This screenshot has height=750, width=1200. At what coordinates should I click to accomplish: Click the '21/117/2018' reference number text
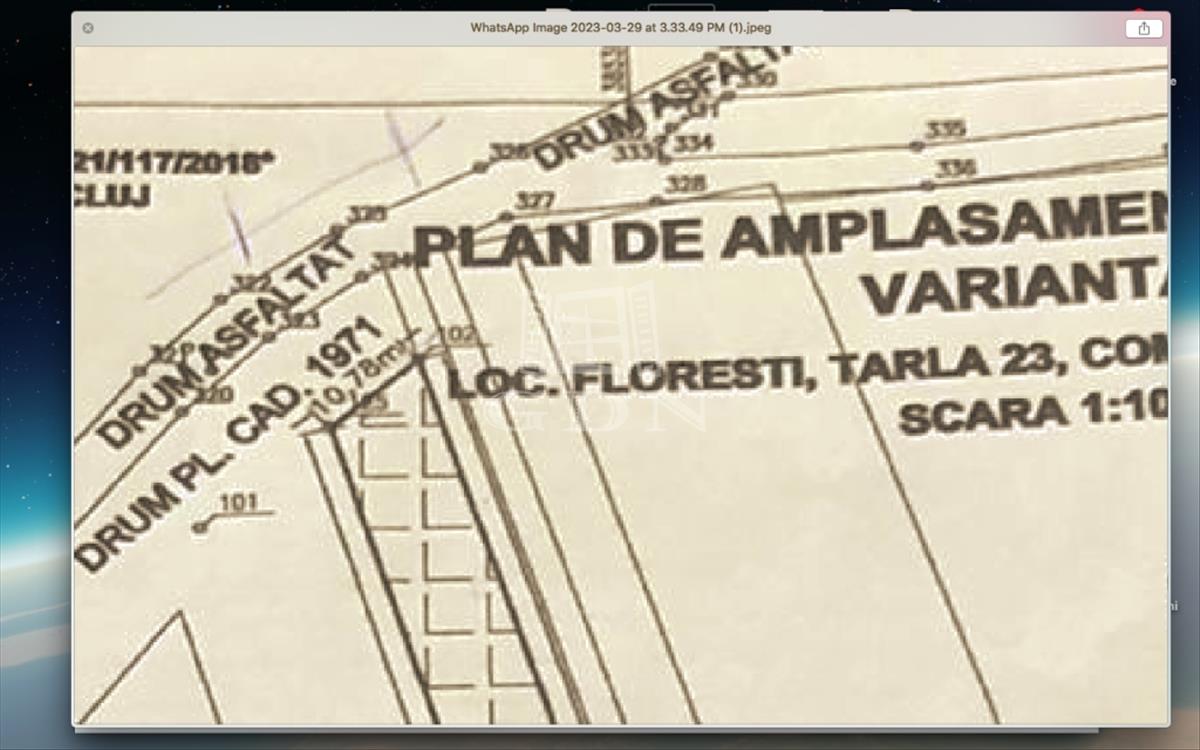(175, 160)
